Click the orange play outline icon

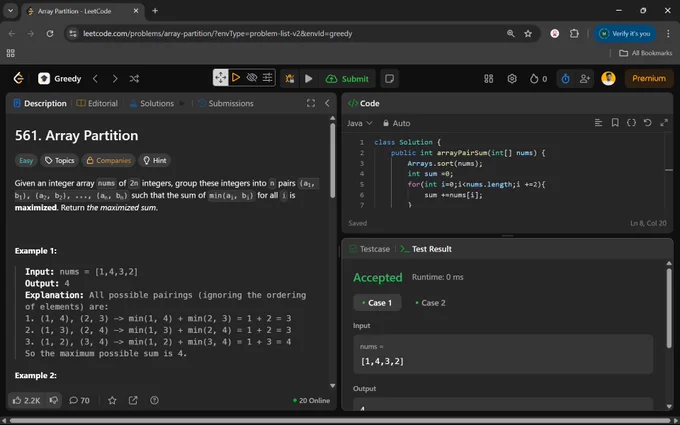[x=236, y=78]
